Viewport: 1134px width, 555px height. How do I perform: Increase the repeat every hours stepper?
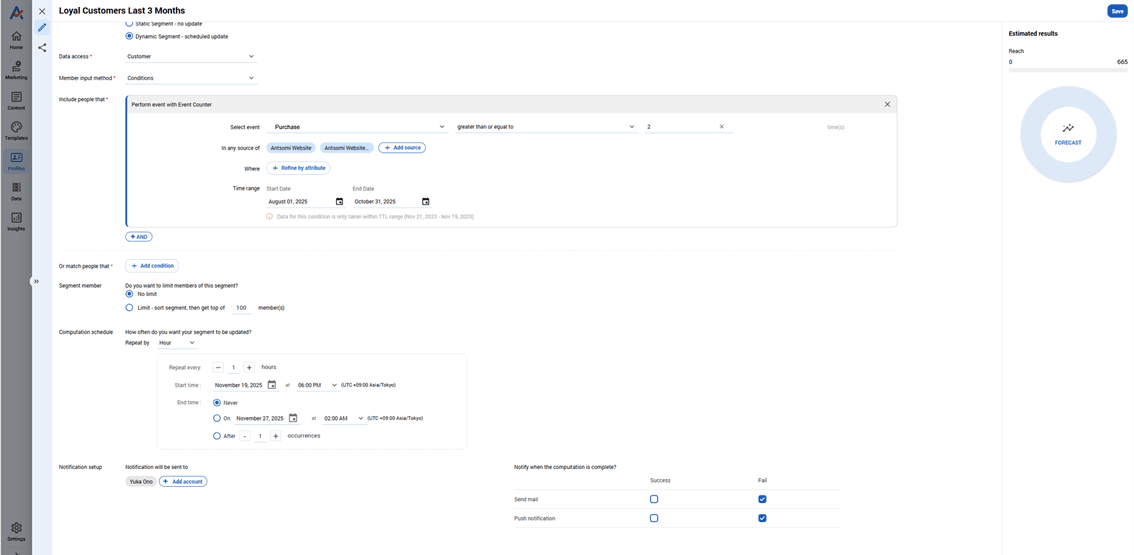(249, 368)
